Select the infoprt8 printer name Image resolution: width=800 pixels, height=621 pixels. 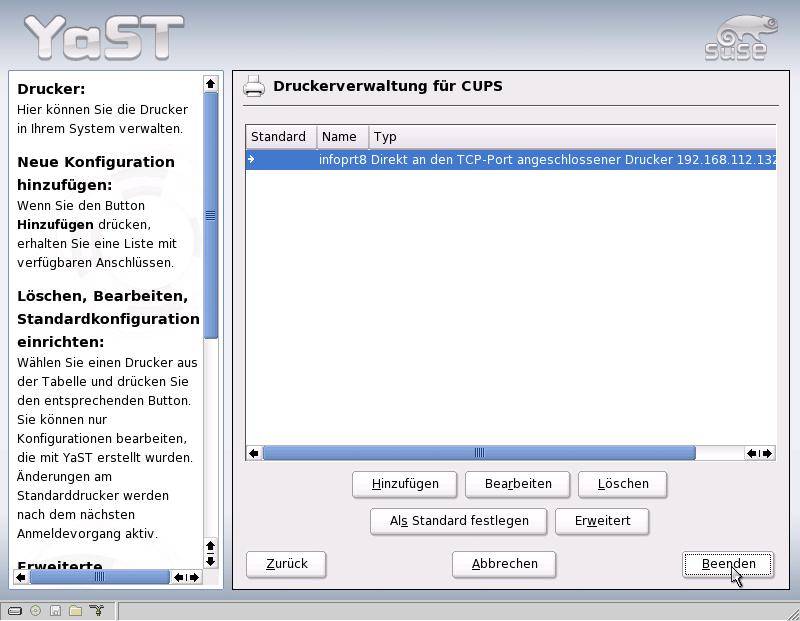click(342, 160)
